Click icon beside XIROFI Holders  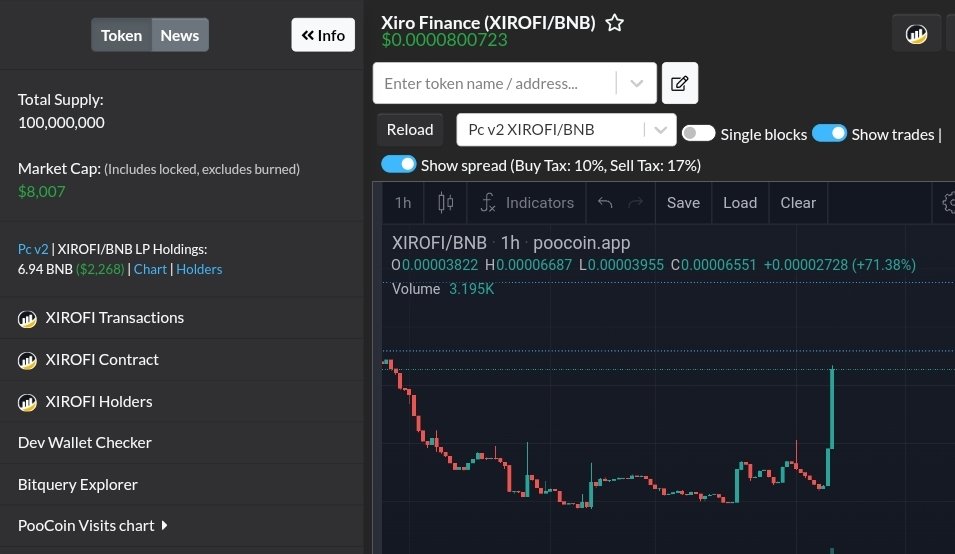[x=27, y=402]
